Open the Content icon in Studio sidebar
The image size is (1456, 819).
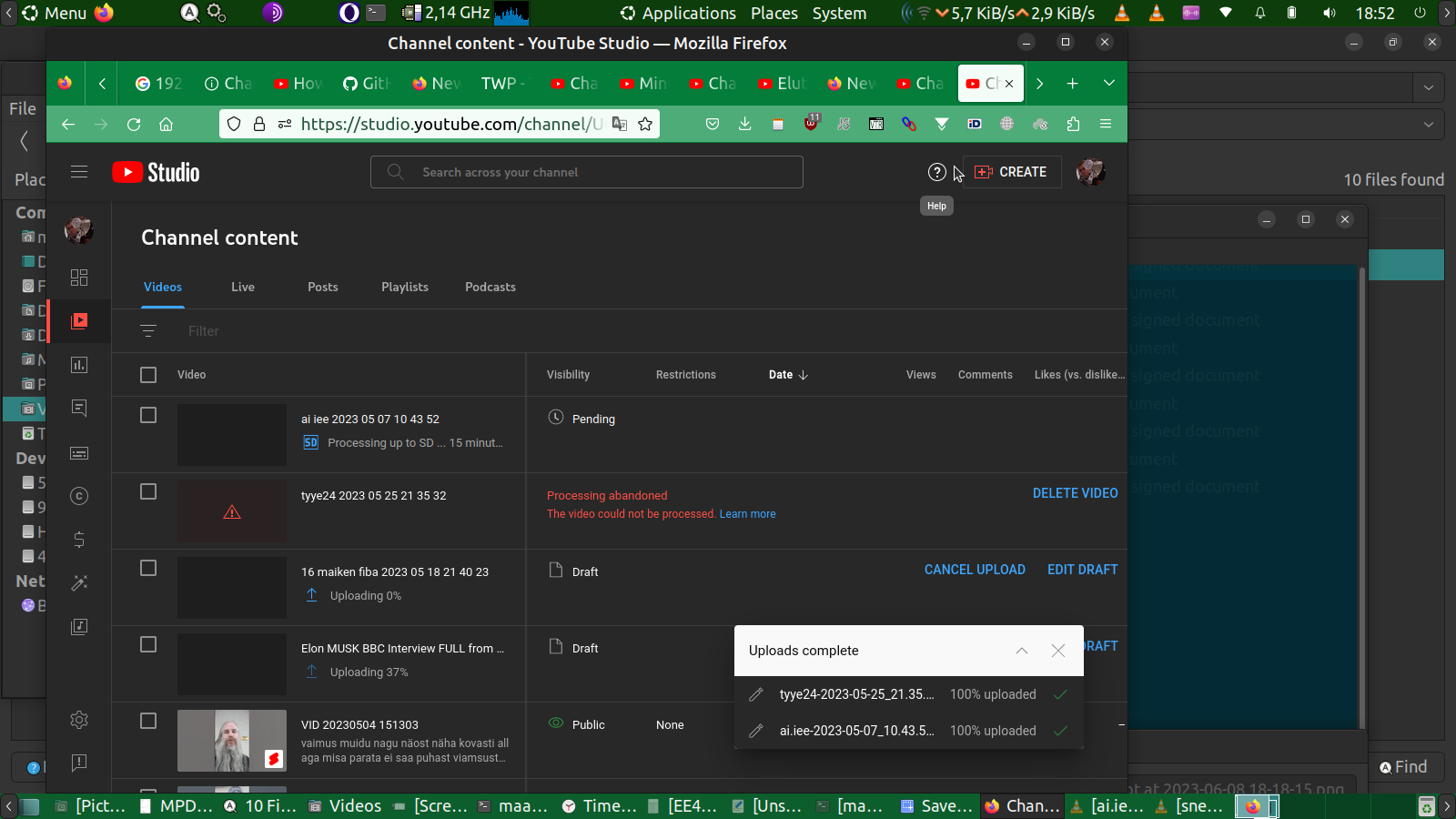(x=79, y=320)
